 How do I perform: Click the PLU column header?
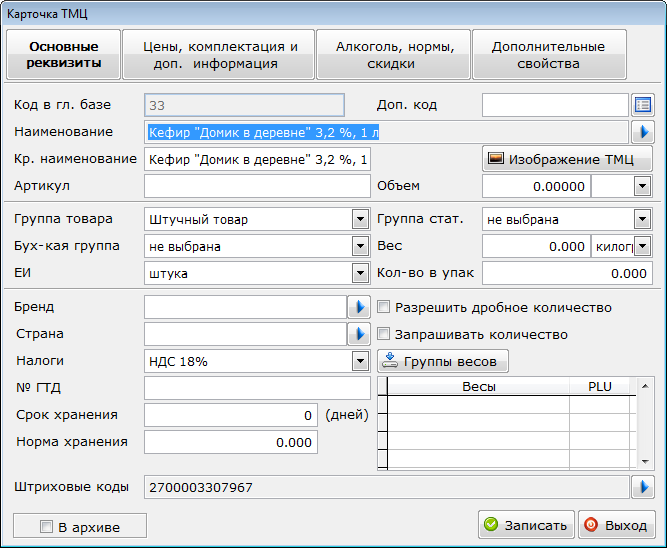point(600,386)
